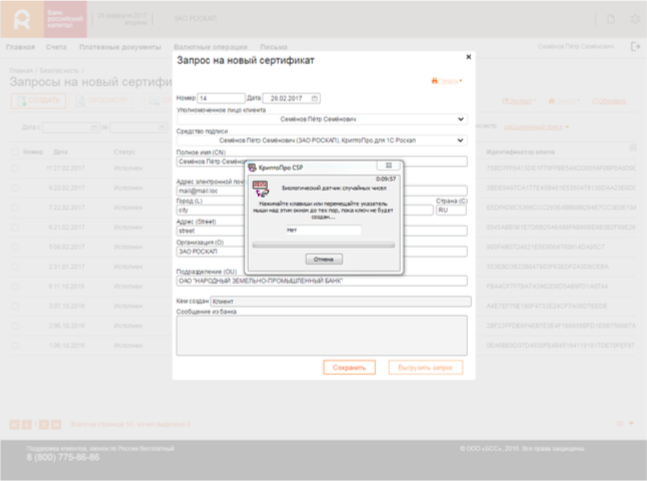Click the КриптоПро CSP title bar icon
Viewport: 647px width, 481px height.
pyautogui.click(x=252, y=167)
